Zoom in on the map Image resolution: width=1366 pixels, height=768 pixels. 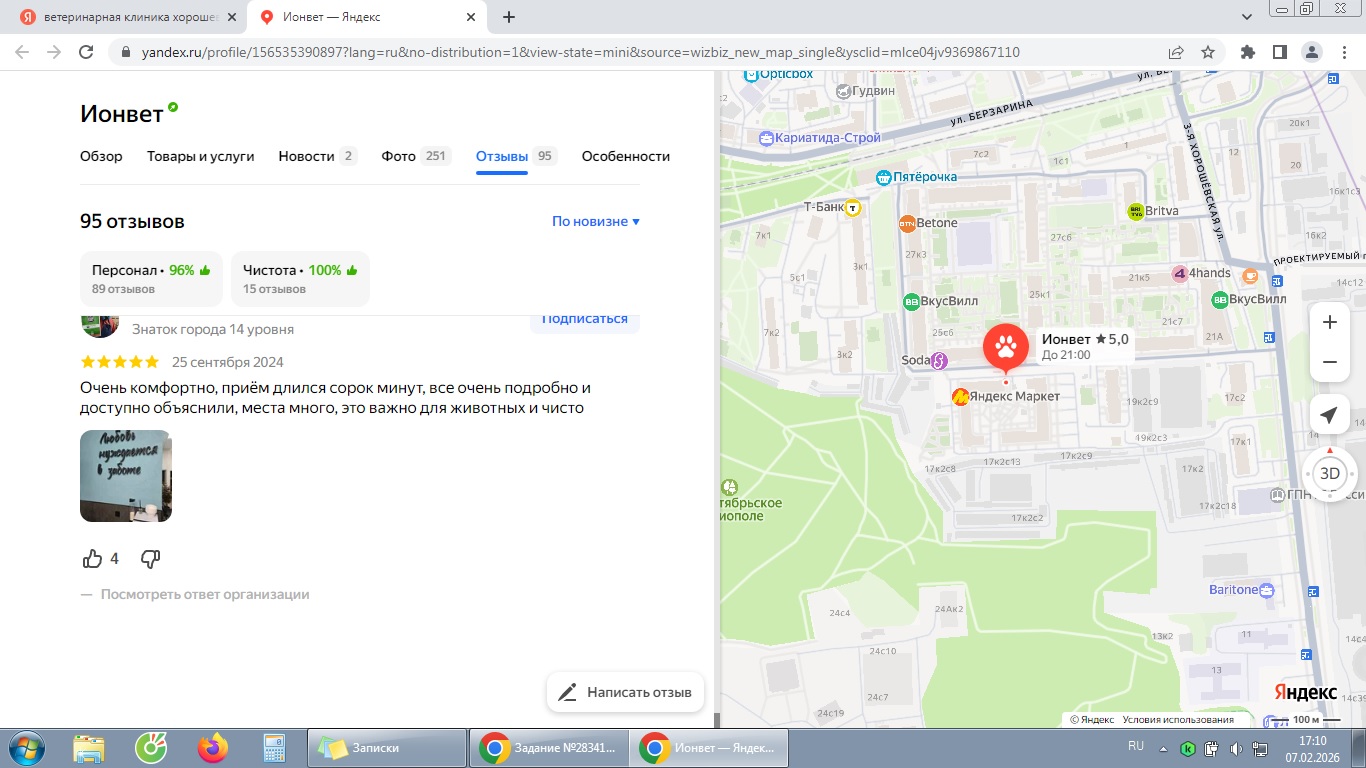click(x=1329, y=323)
